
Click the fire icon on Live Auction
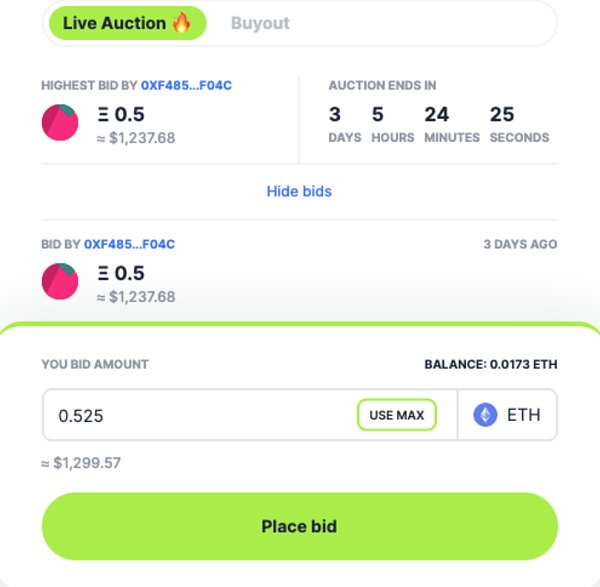click(x=181, y=23)
